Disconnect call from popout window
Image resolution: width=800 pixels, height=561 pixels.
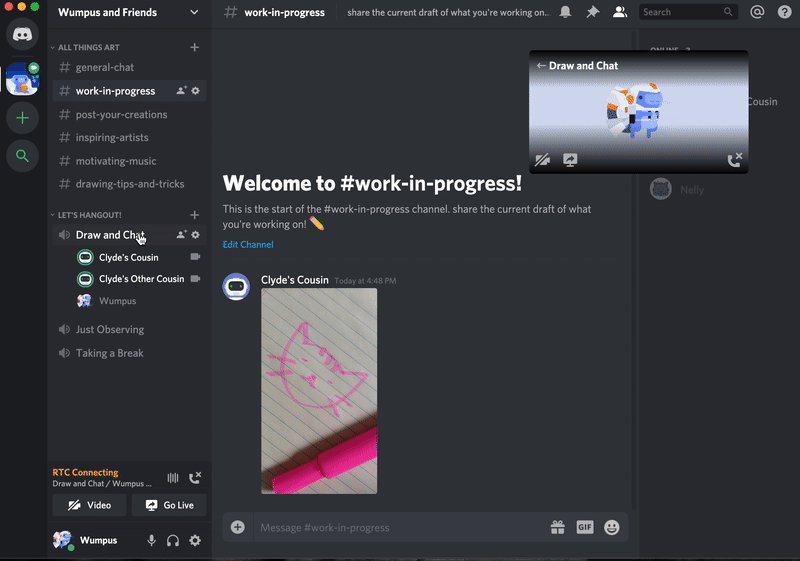(735, 160)
